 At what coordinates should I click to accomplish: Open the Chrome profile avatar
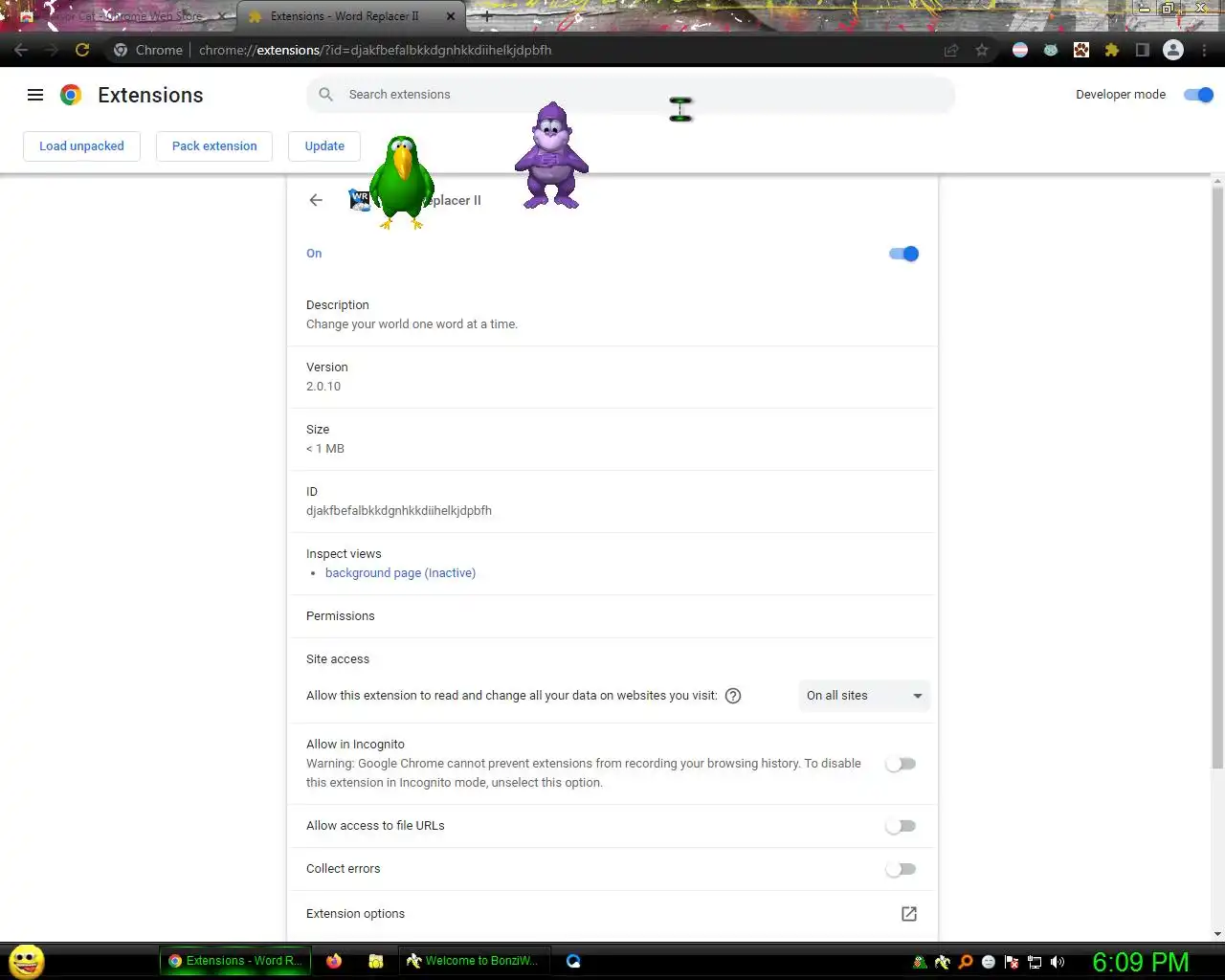[x=1173, y=50]
